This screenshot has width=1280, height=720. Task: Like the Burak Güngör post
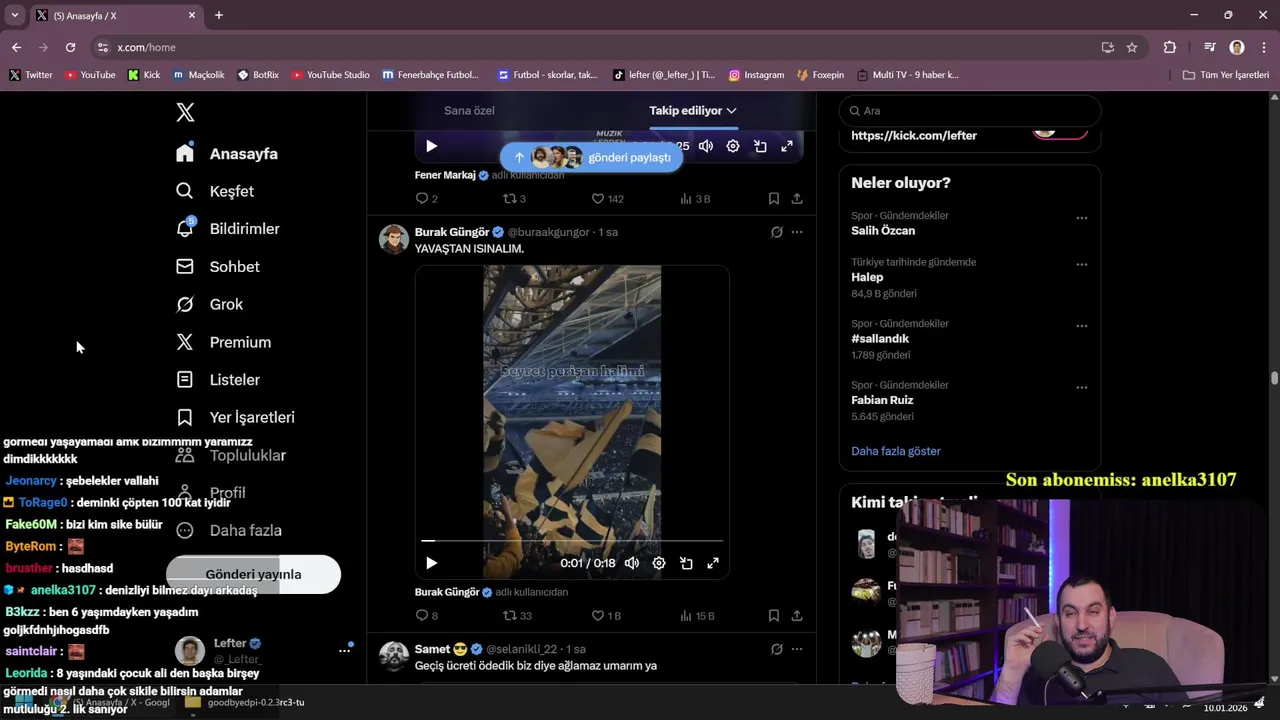606,616
